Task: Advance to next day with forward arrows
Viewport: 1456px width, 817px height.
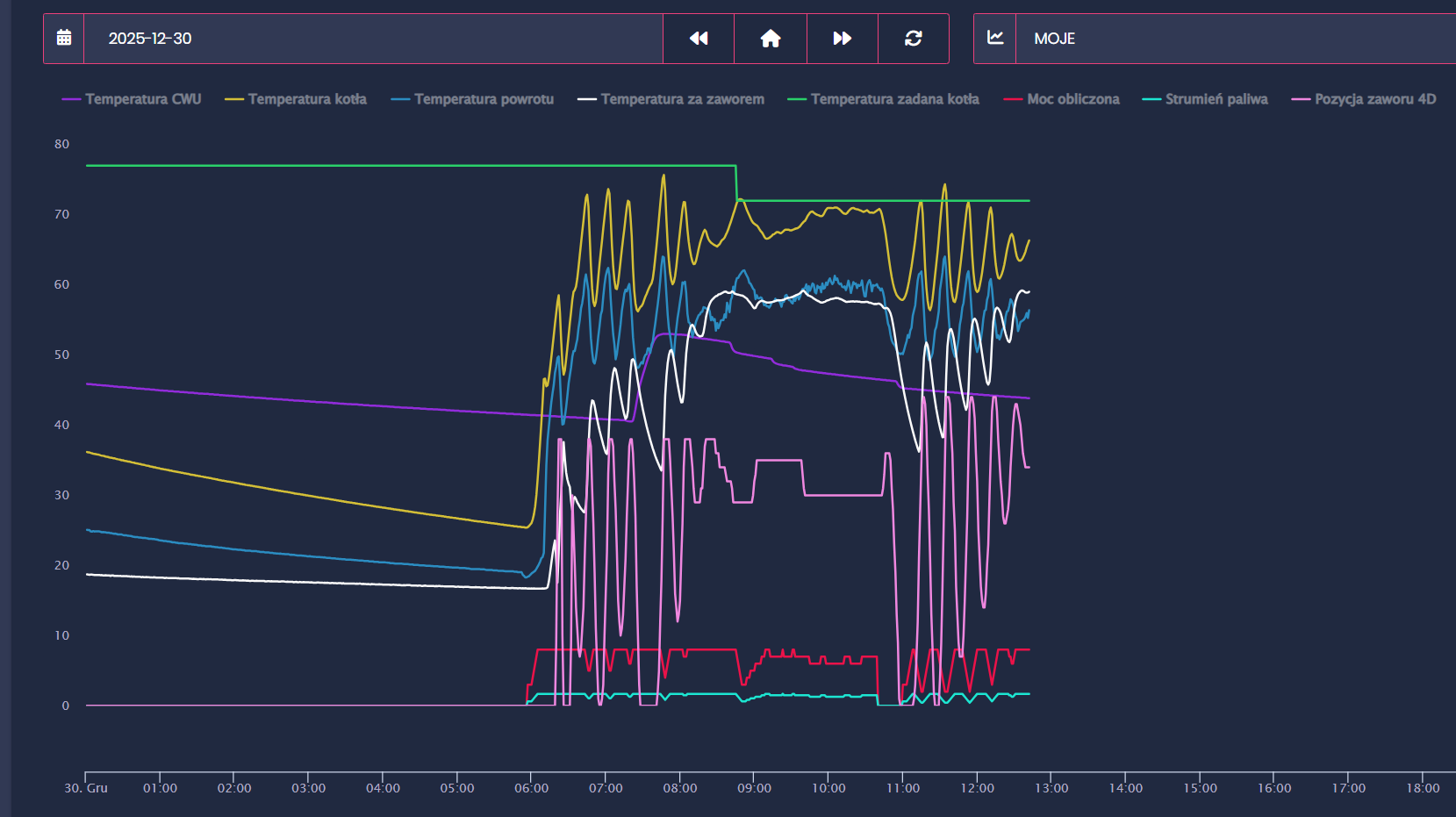Action: point(842,38)
